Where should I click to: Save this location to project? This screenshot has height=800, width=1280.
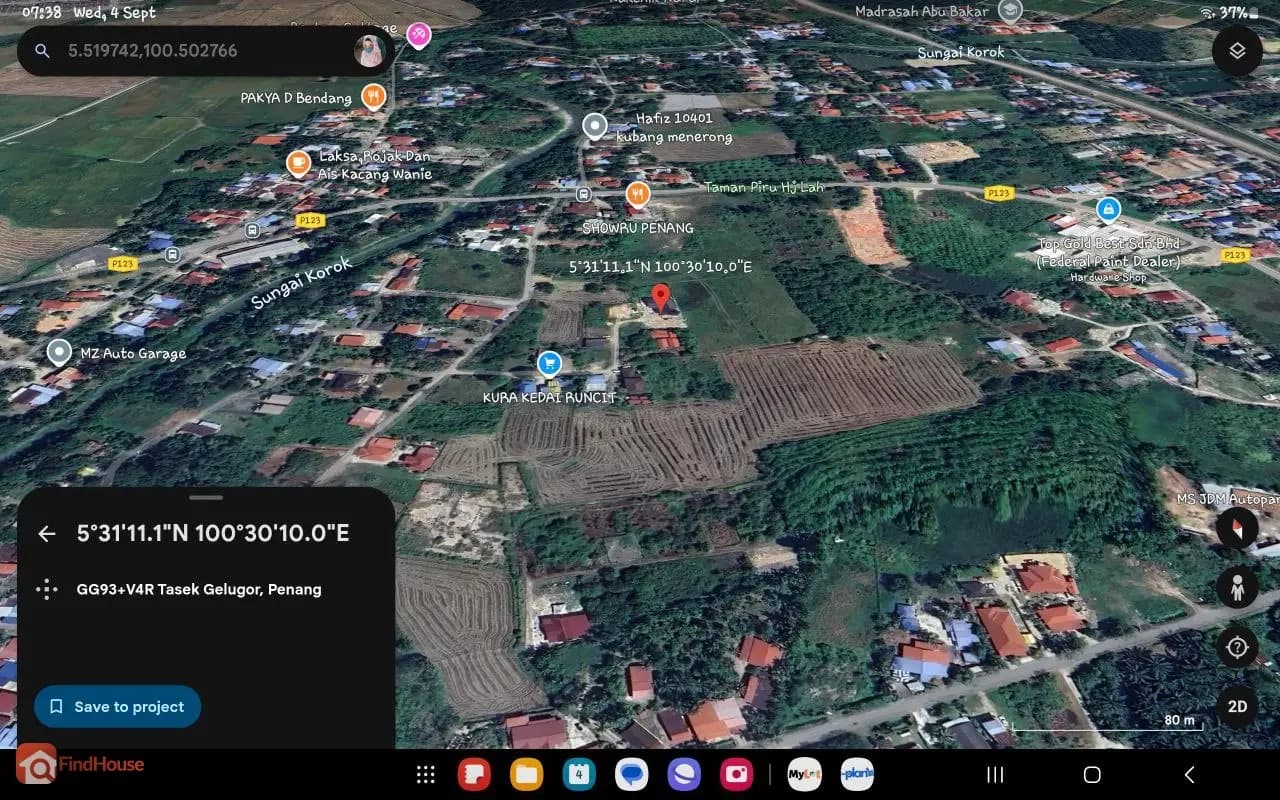pyautogui.click(x=117, y=706)
